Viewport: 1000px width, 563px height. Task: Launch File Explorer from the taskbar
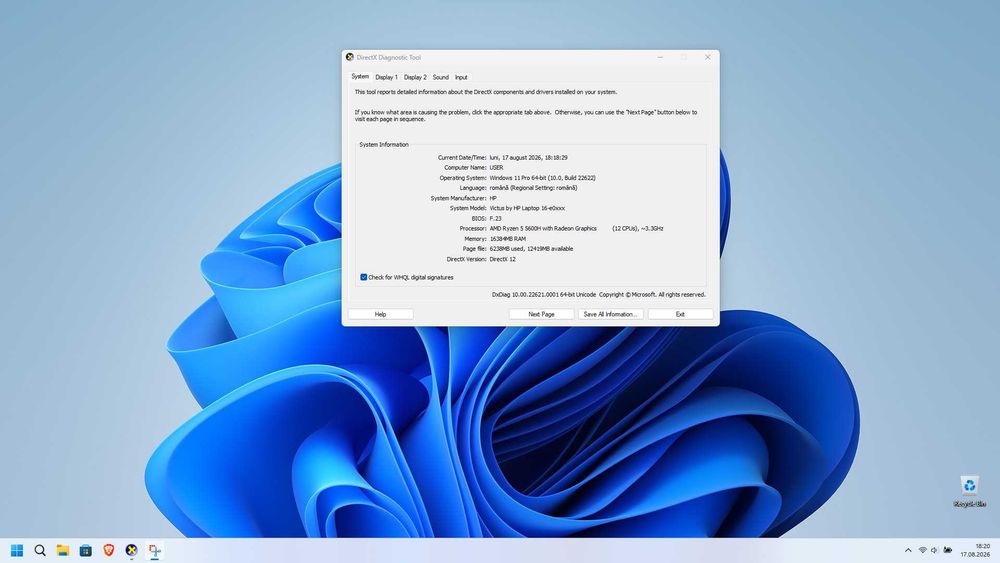[x=62, y=550]
